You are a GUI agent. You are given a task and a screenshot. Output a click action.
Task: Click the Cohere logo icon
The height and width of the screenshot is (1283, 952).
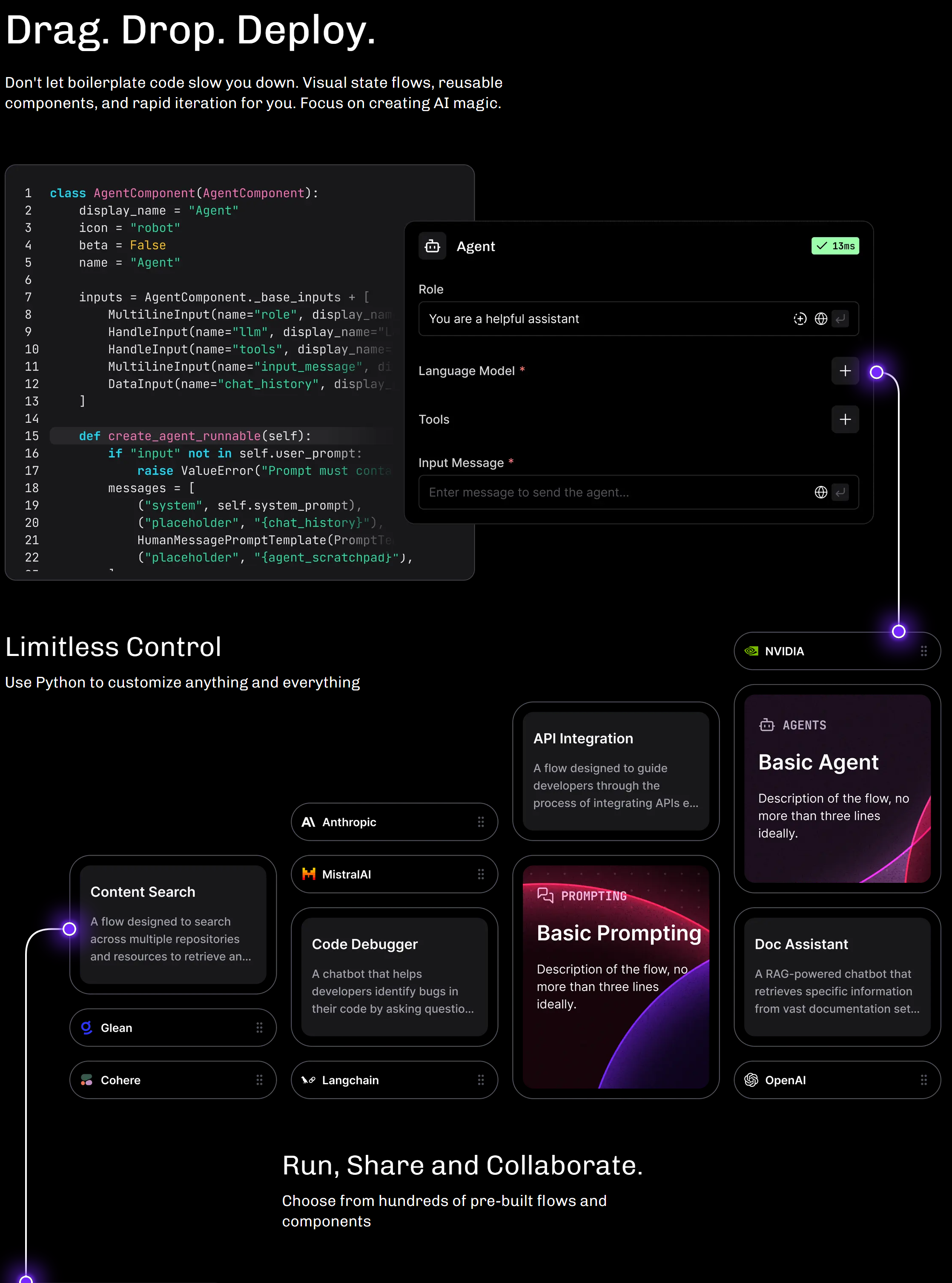86,1080
